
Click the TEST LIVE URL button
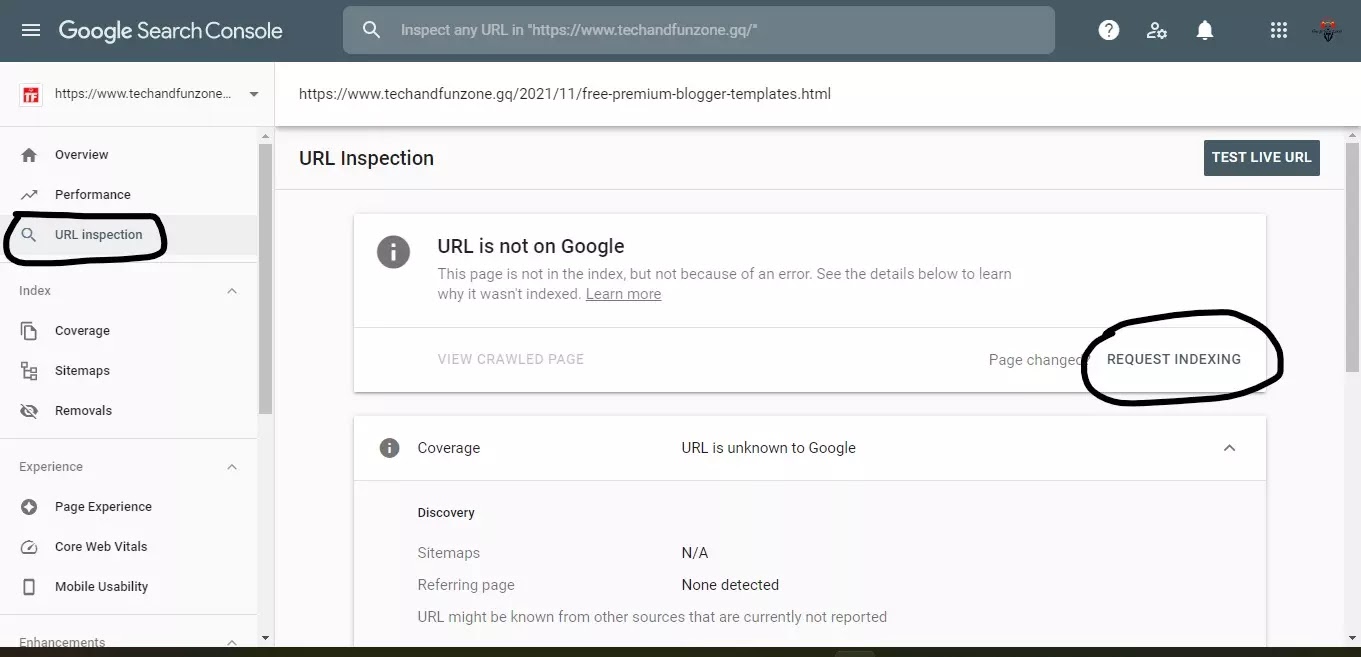pyautogui.click(x=1262, y=158)
